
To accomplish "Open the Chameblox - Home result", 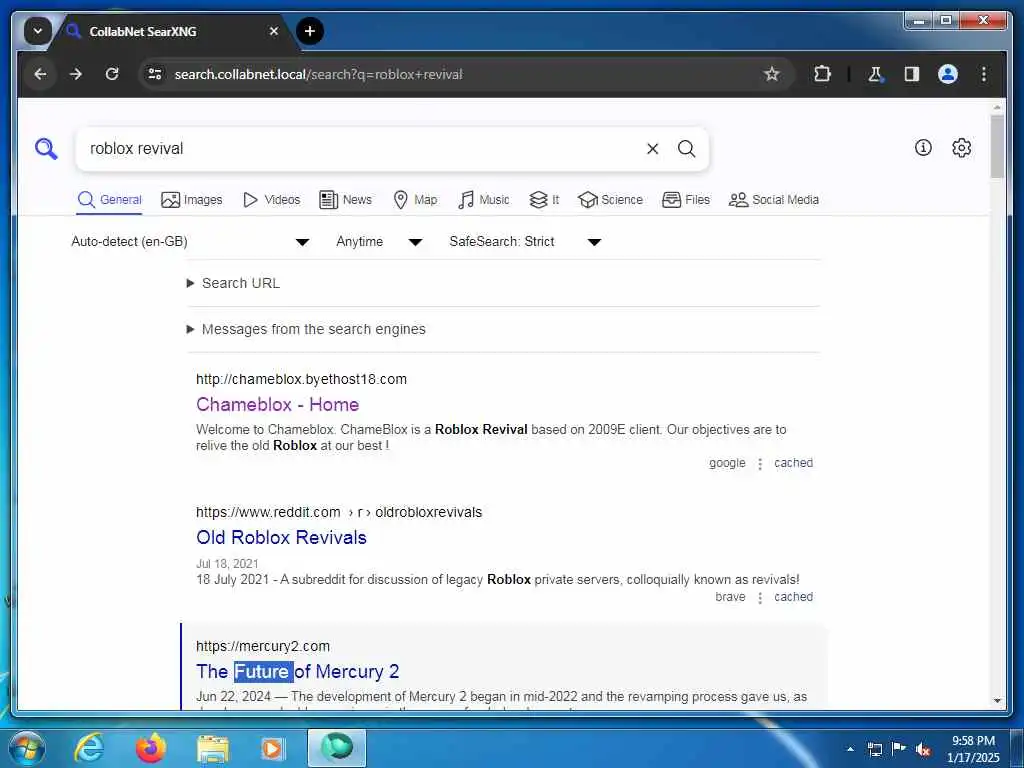I will pos(278,404).
